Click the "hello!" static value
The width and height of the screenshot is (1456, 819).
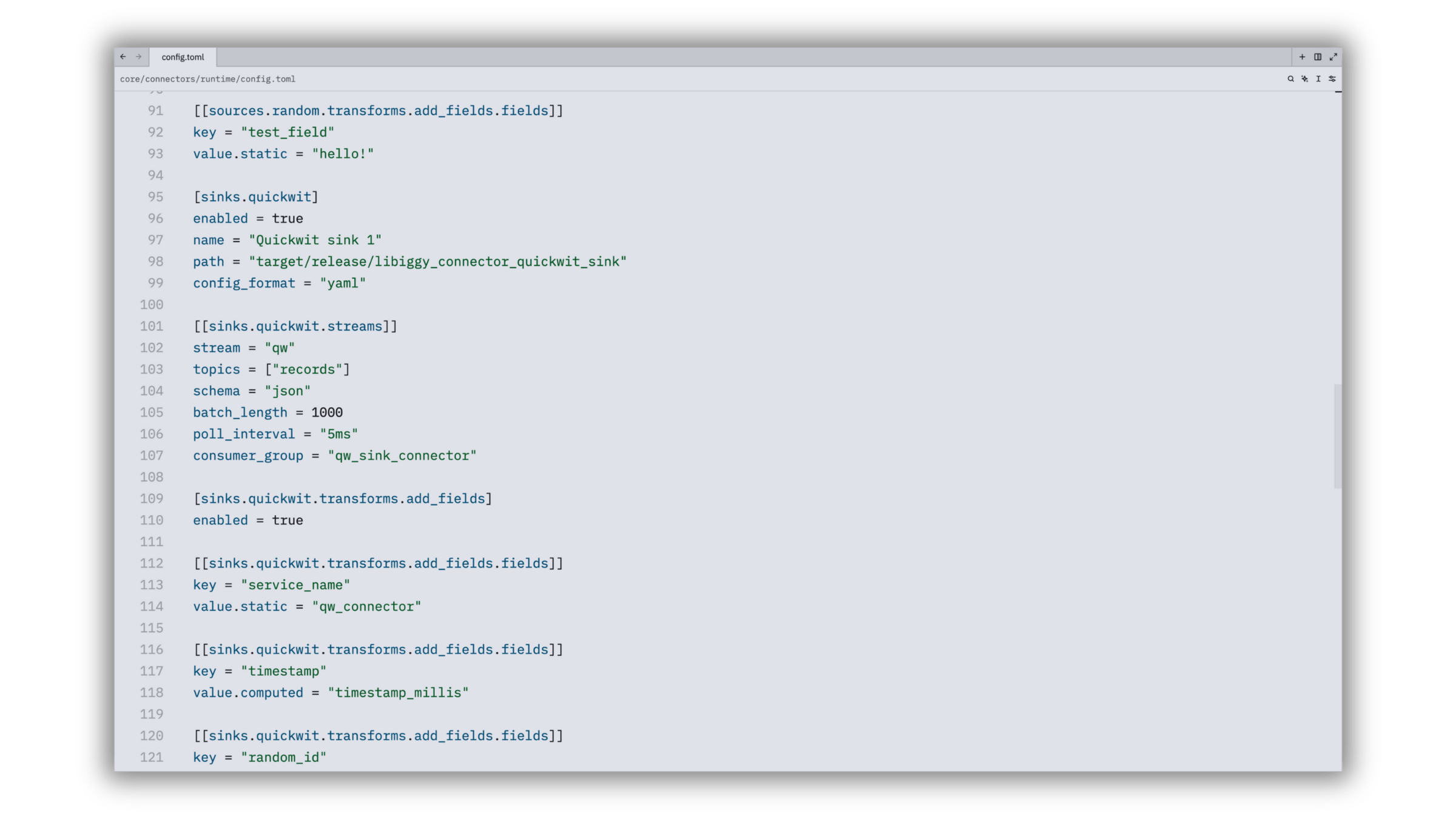click(343, 154)
